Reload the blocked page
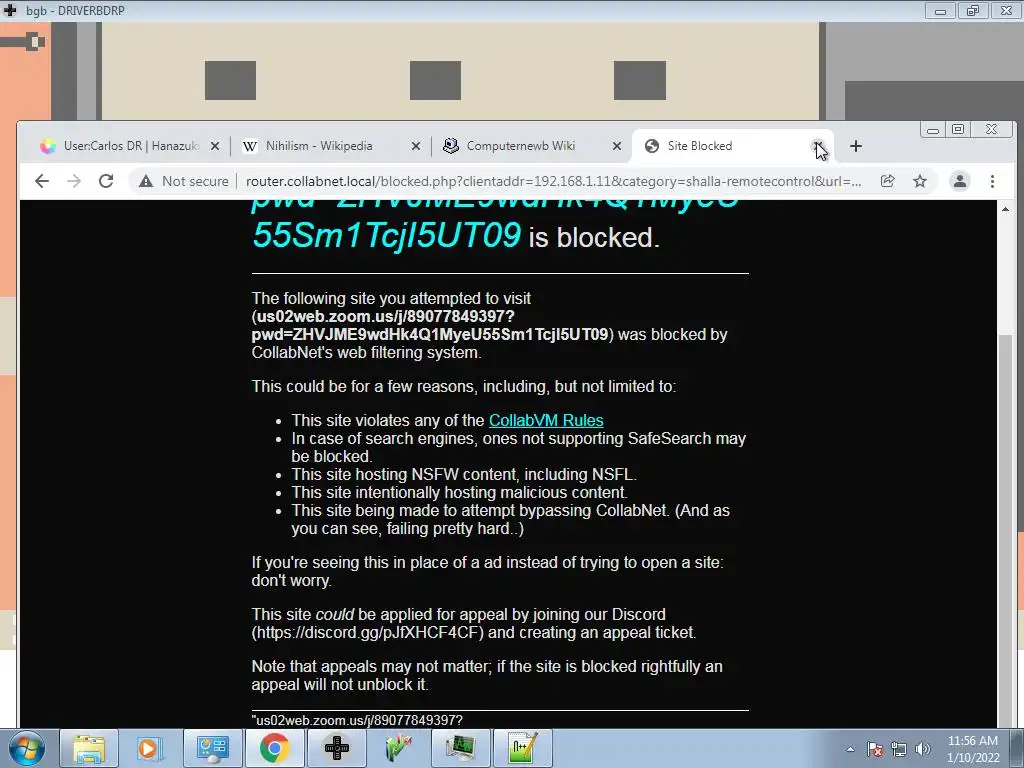Screen dimensions: 1024x768 tap(106, 181)
